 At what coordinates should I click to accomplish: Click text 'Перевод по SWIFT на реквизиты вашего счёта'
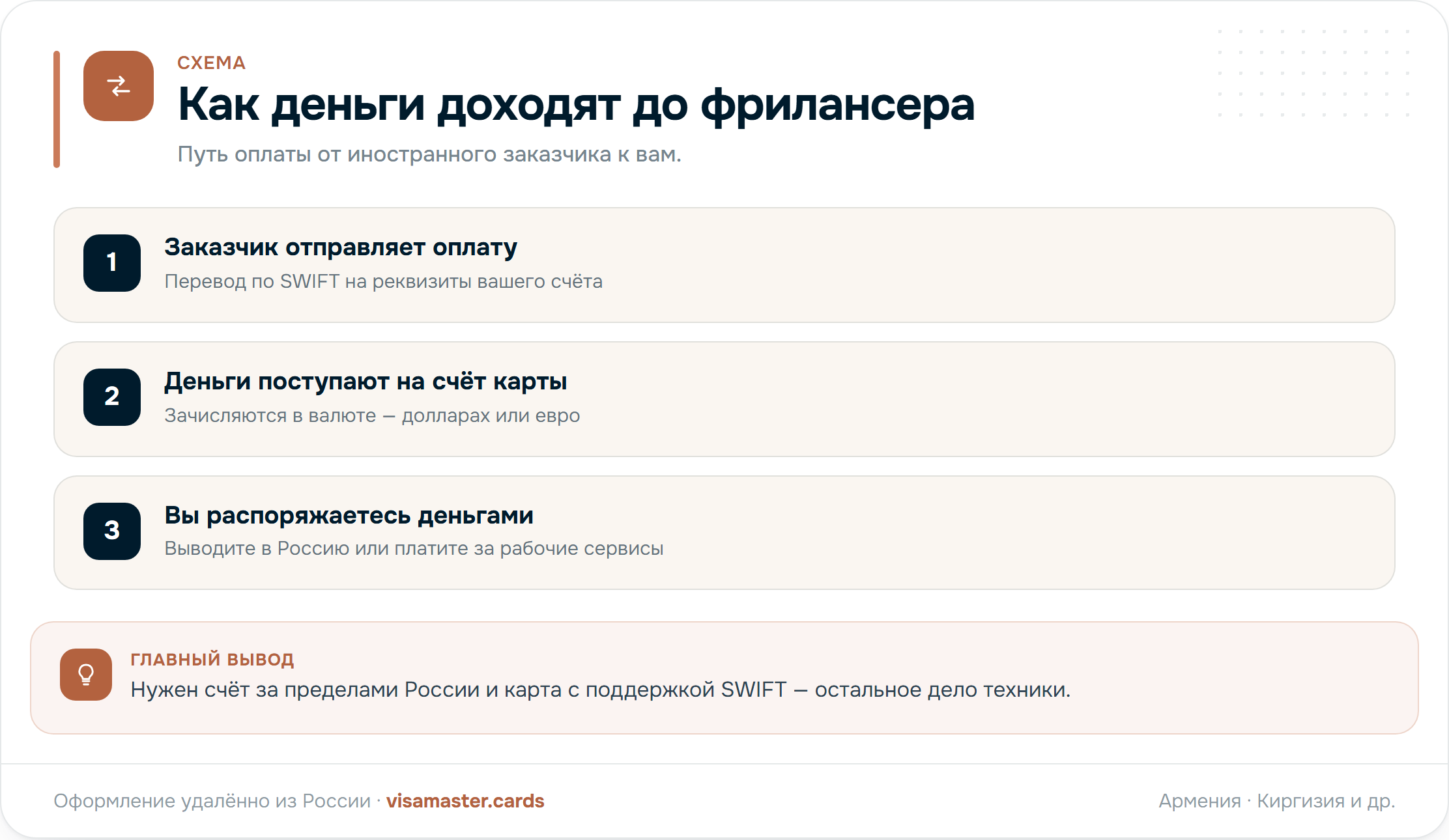coord(383,281)
